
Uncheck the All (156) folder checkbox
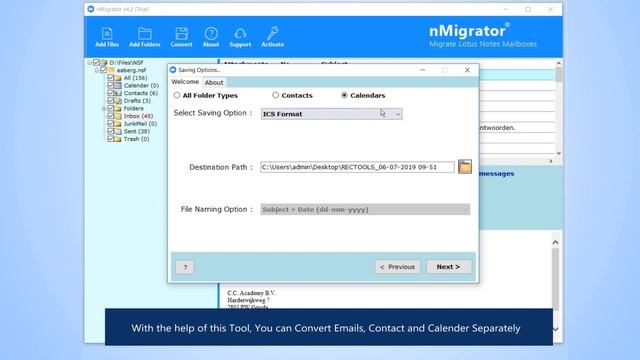[111, 78]
